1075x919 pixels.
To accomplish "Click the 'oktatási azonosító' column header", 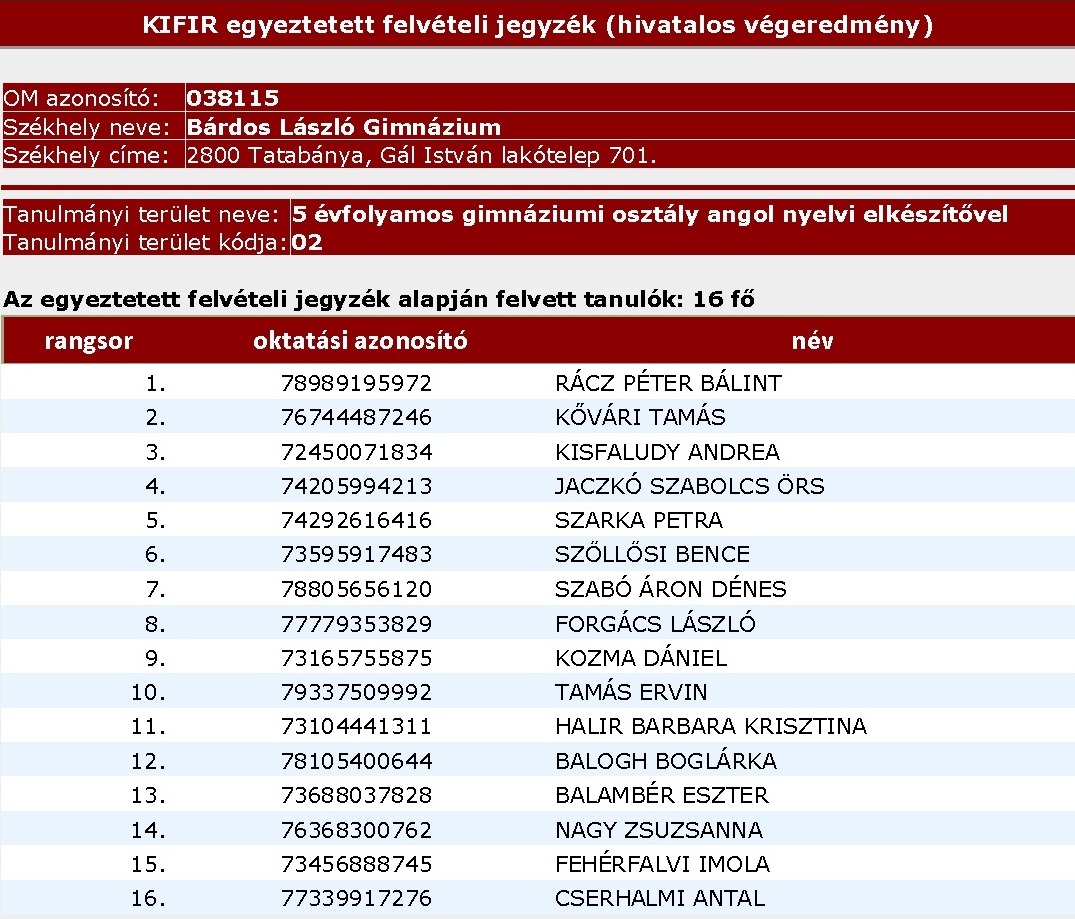I will 360,341.
